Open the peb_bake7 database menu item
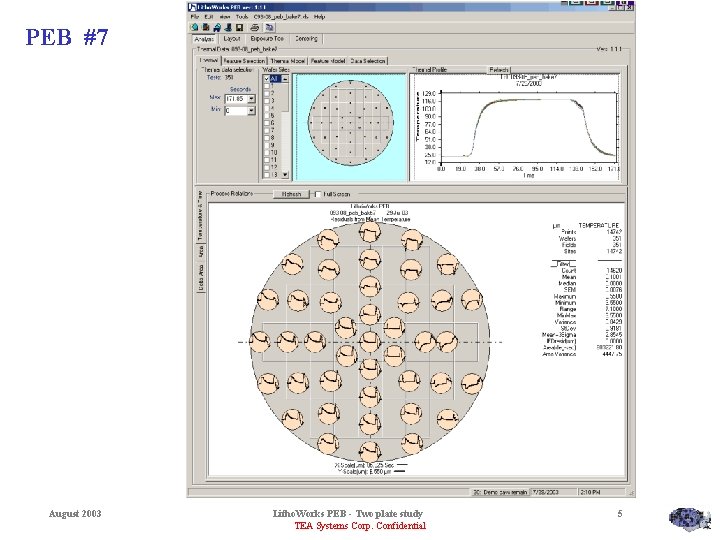The width and height of the screenshot is (720, 540). tap(281, 17)
